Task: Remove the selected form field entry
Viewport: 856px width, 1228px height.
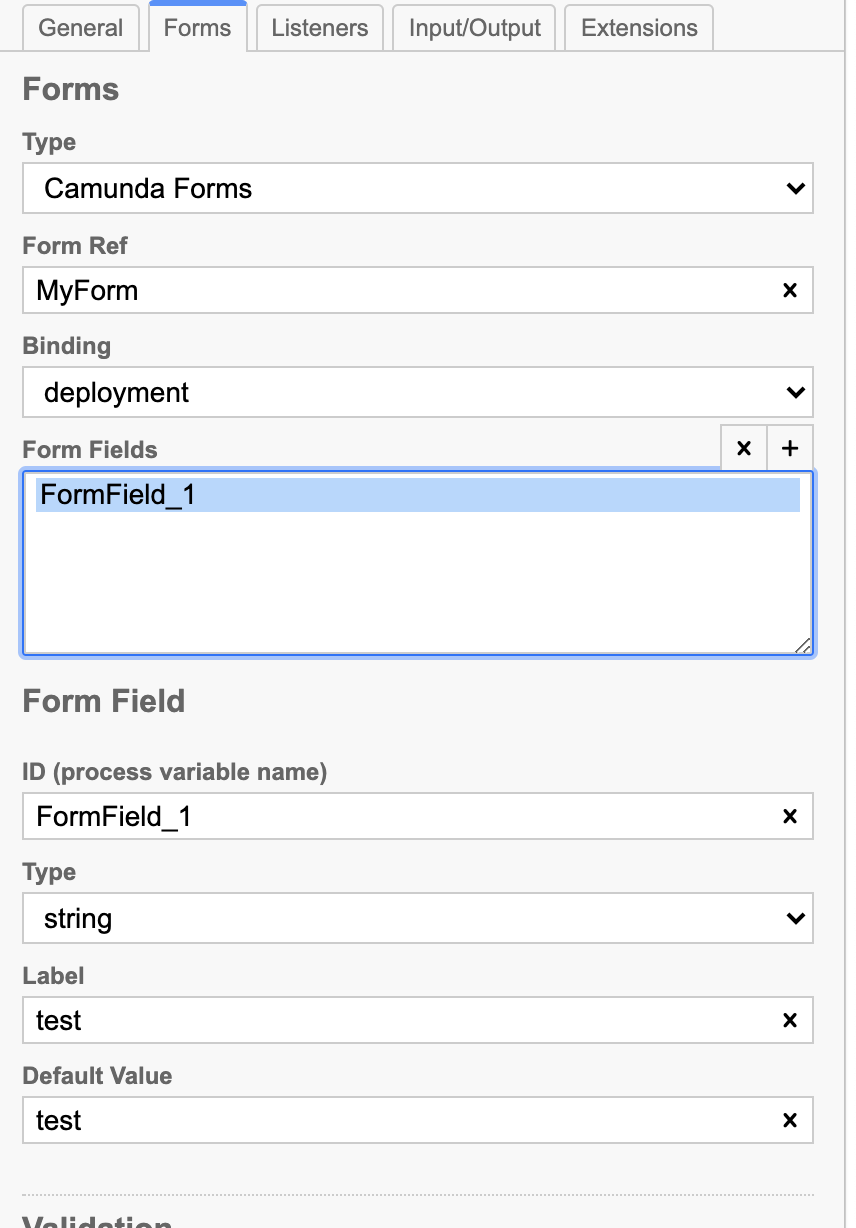Action: point(744,448)
